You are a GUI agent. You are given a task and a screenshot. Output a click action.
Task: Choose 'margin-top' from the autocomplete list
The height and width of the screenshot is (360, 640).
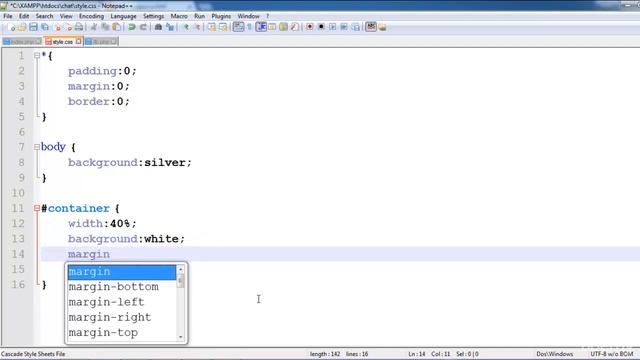(122, 333)
